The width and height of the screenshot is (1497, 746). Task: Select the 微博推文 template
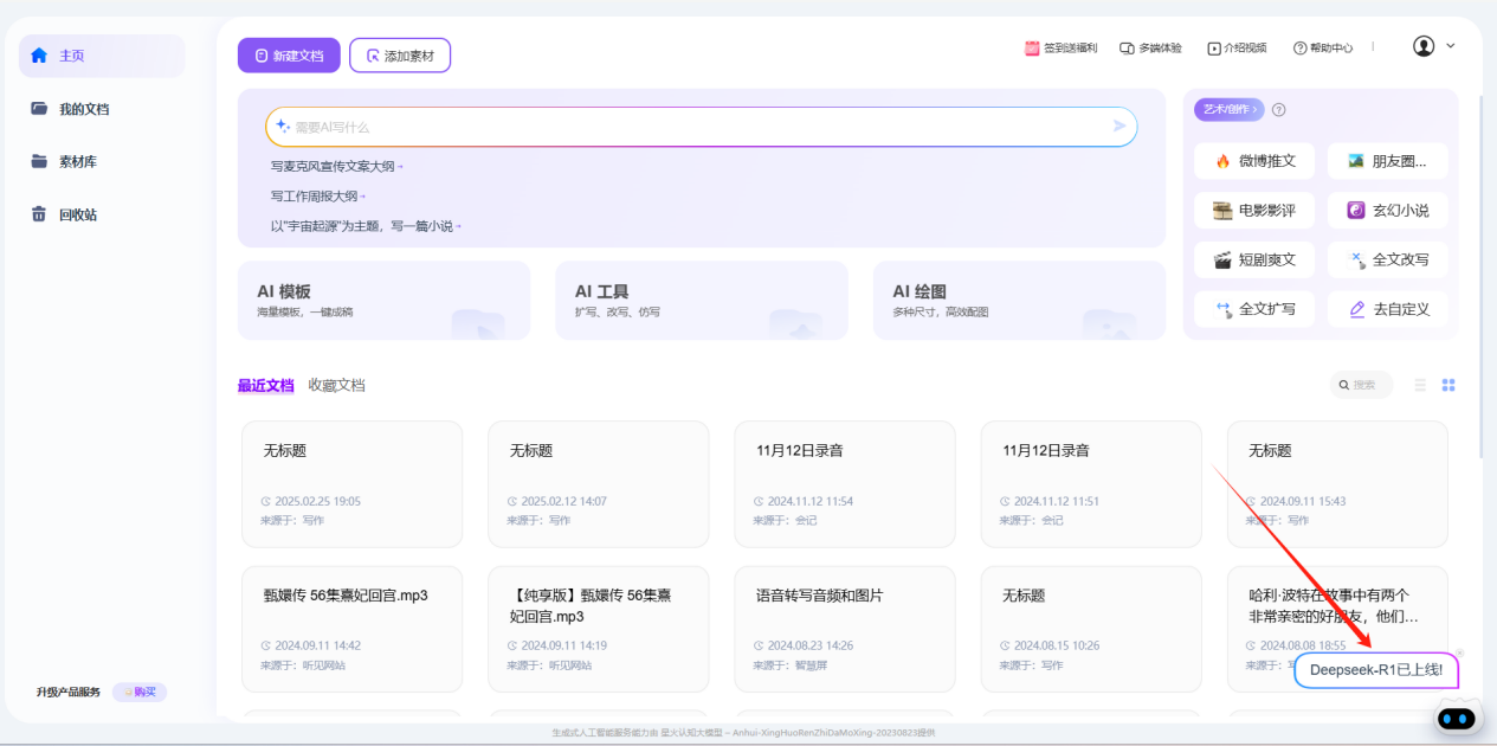click(x=1254, y=161)
